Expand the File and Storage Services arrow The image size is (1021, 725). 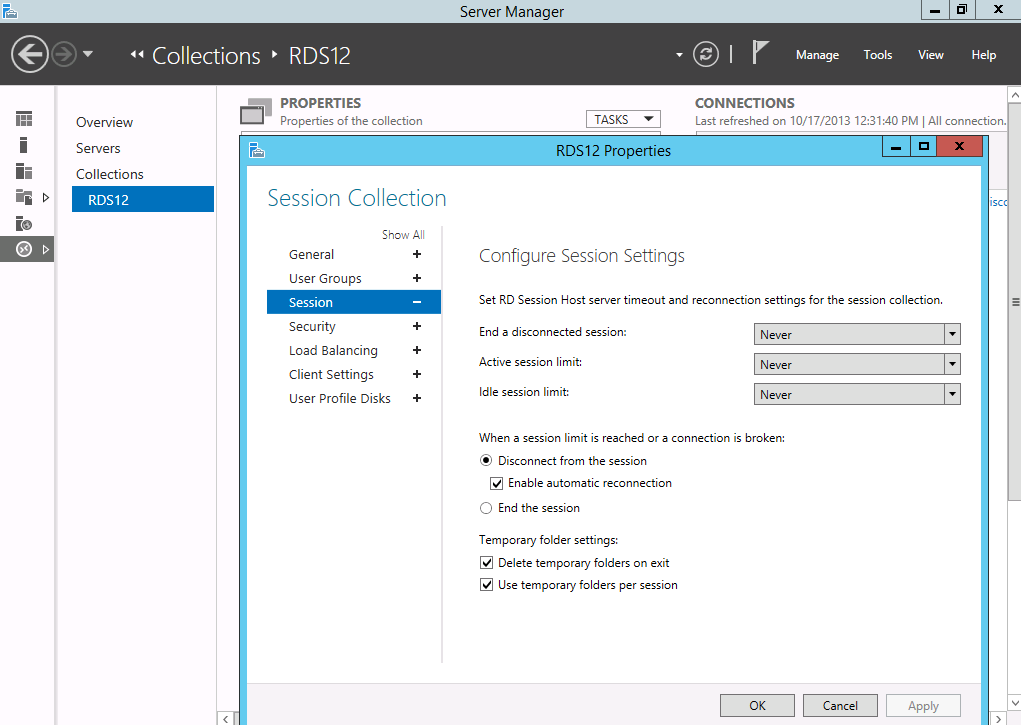46,197
